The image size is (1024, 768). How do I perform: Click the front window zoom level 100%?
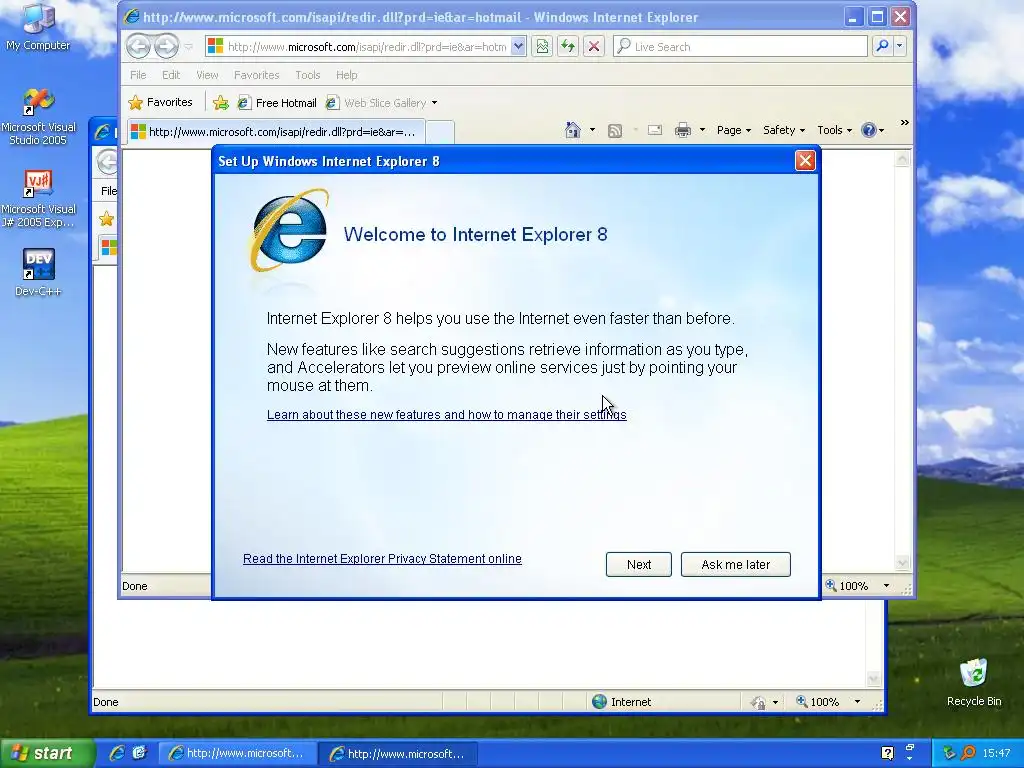847,586
